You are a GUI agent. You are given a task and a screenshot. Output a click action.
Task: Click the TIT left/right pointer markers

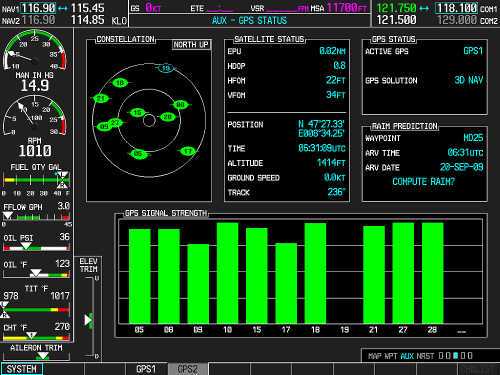pos(4,309)
